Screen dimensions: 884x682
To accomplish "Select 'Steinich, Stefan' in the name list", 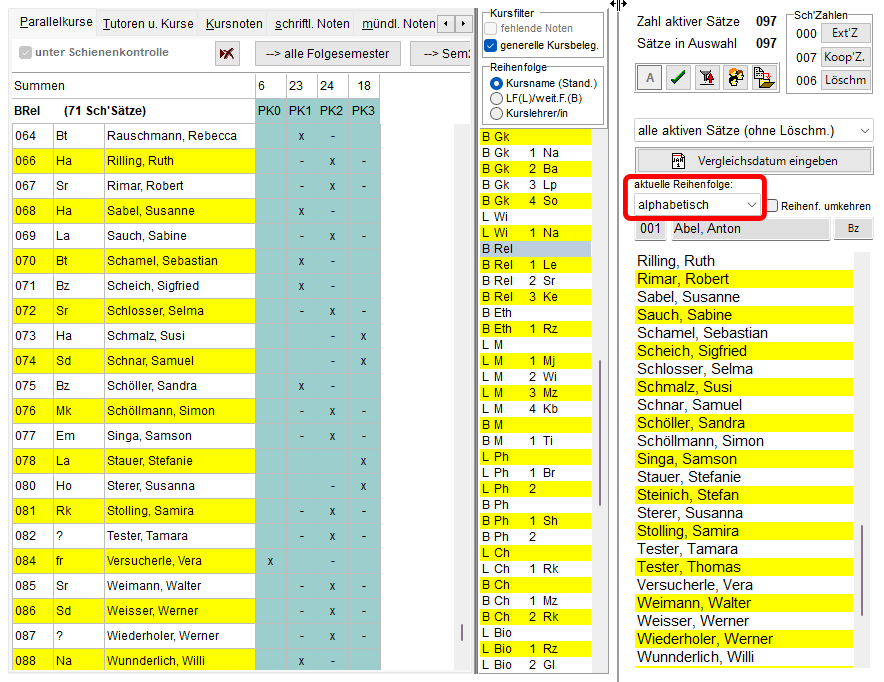I will point(688,495).
